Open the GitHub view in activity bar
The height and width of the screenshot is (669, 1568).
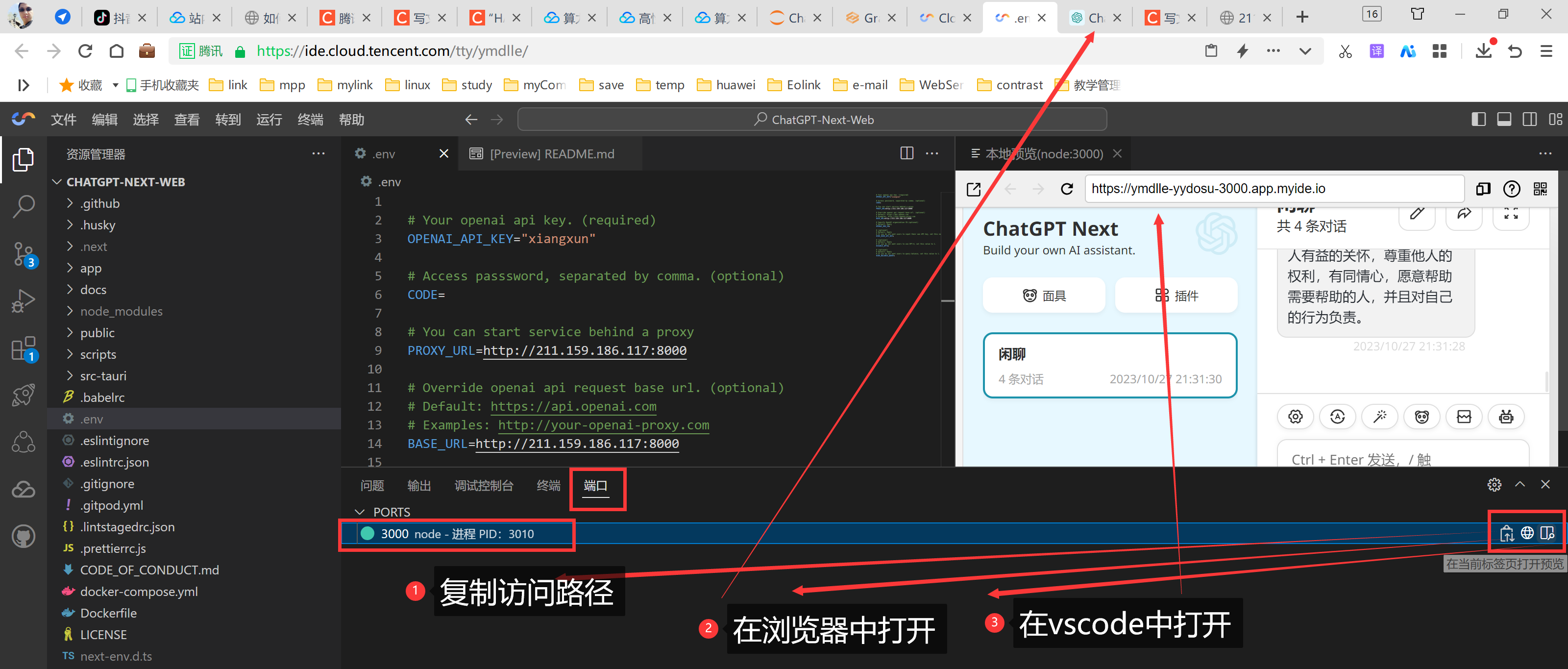coord(23,536)
